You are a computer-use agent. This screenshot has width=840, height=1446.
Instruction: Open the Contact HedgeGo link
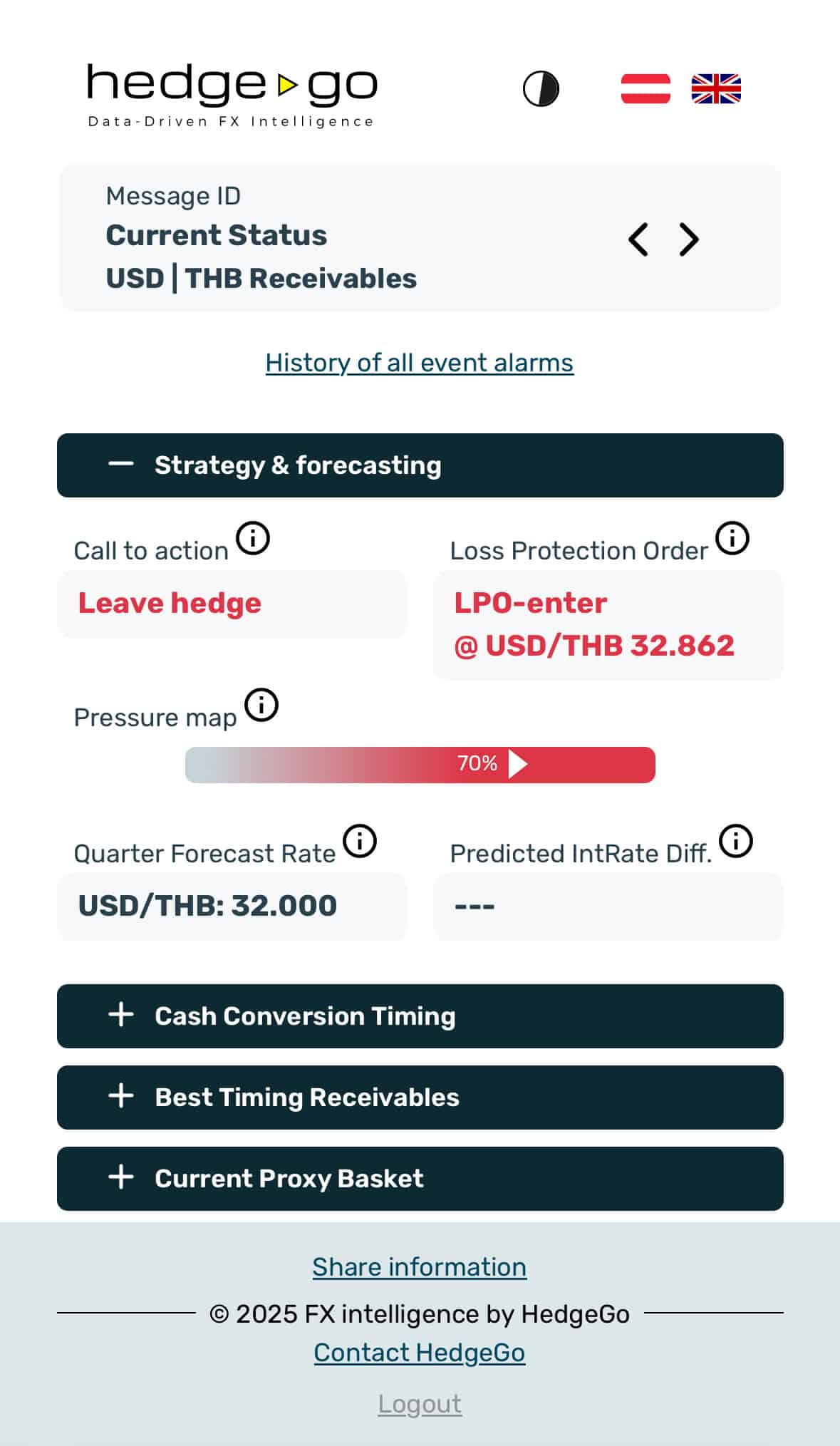[419, 1353]
